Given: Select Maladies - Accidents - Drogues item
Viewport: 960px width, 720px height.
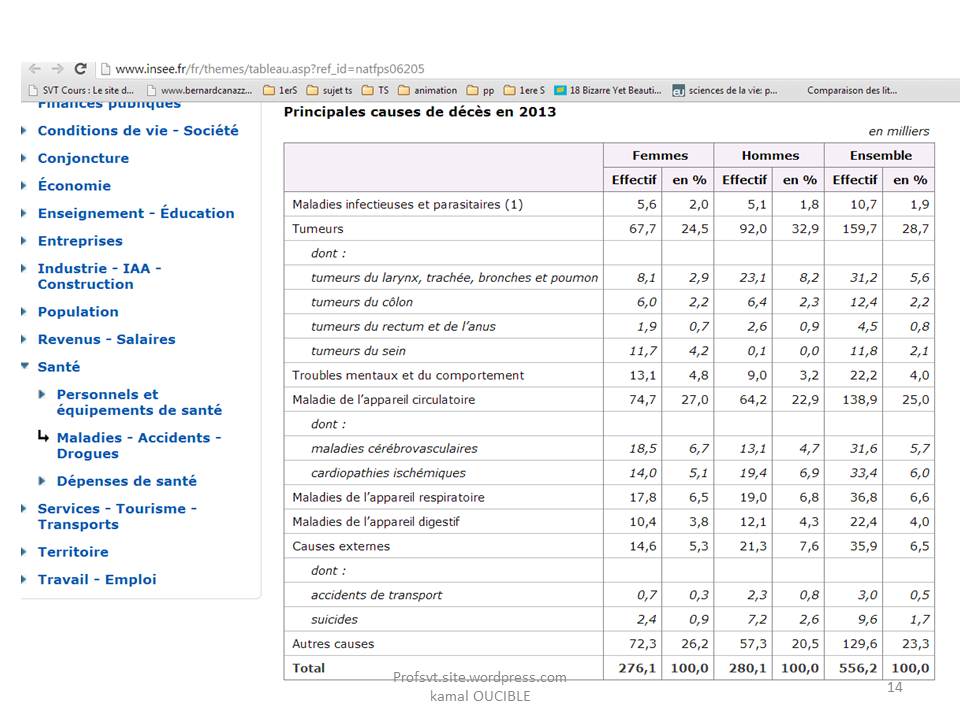Looking at the screenshot, I should coord(138,445).
